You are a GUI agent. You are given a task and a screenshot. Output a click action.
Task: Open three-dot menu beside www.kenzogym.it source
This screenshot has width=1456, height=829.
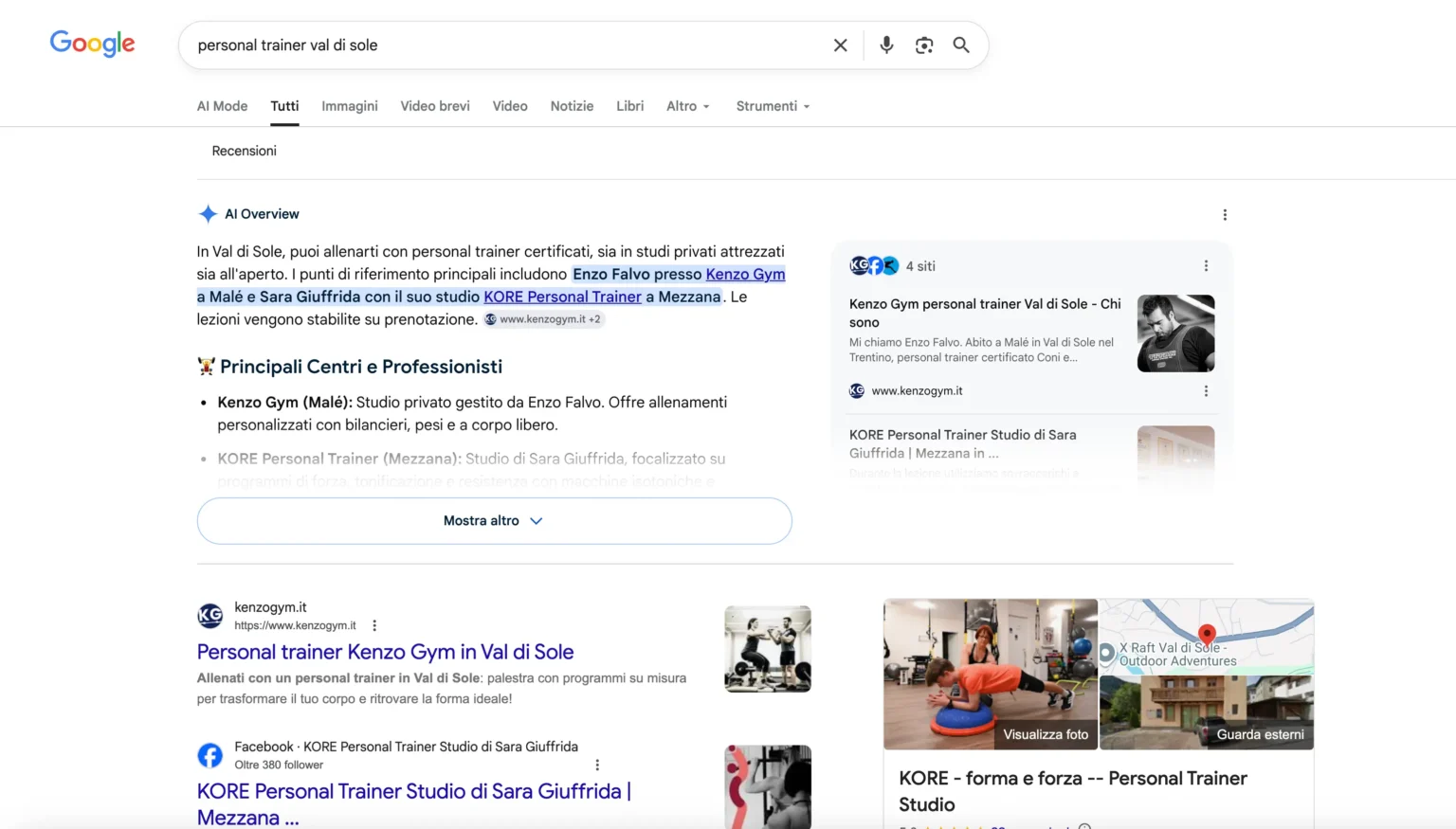click(x=1206, y=391)
